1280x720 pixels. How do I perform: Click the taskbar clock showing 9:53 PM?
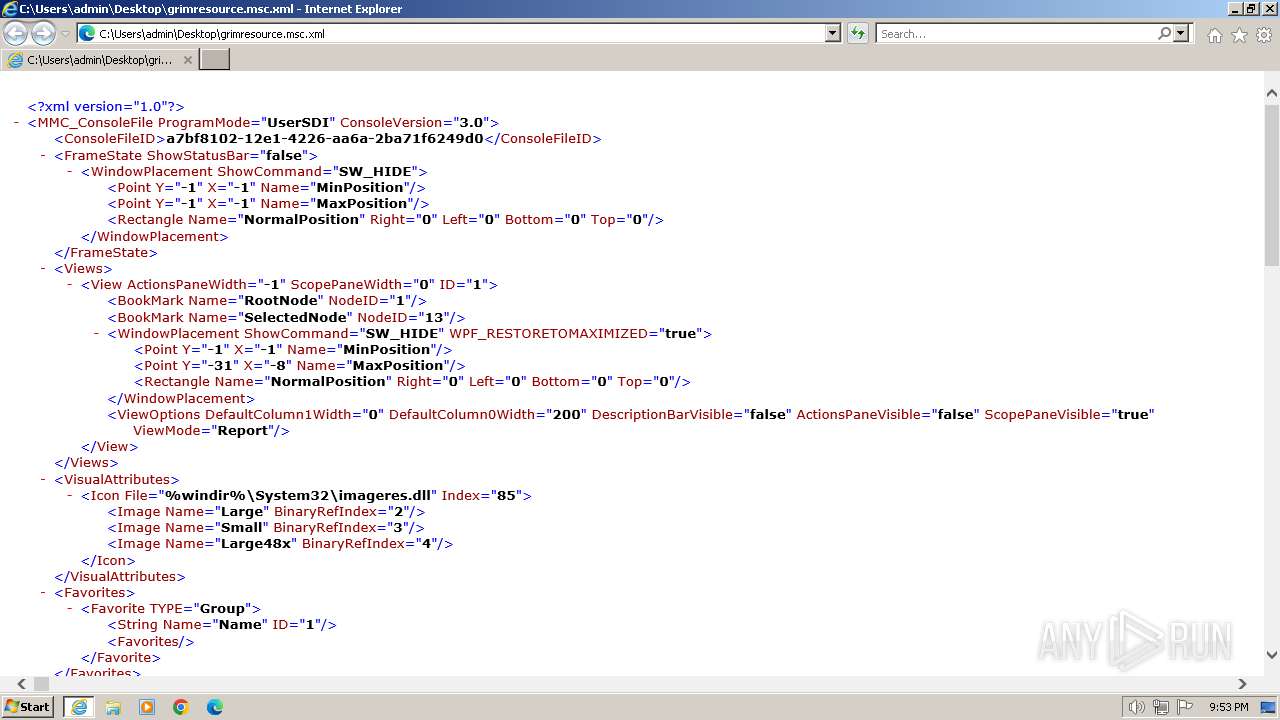click(x=1228, y=707)
